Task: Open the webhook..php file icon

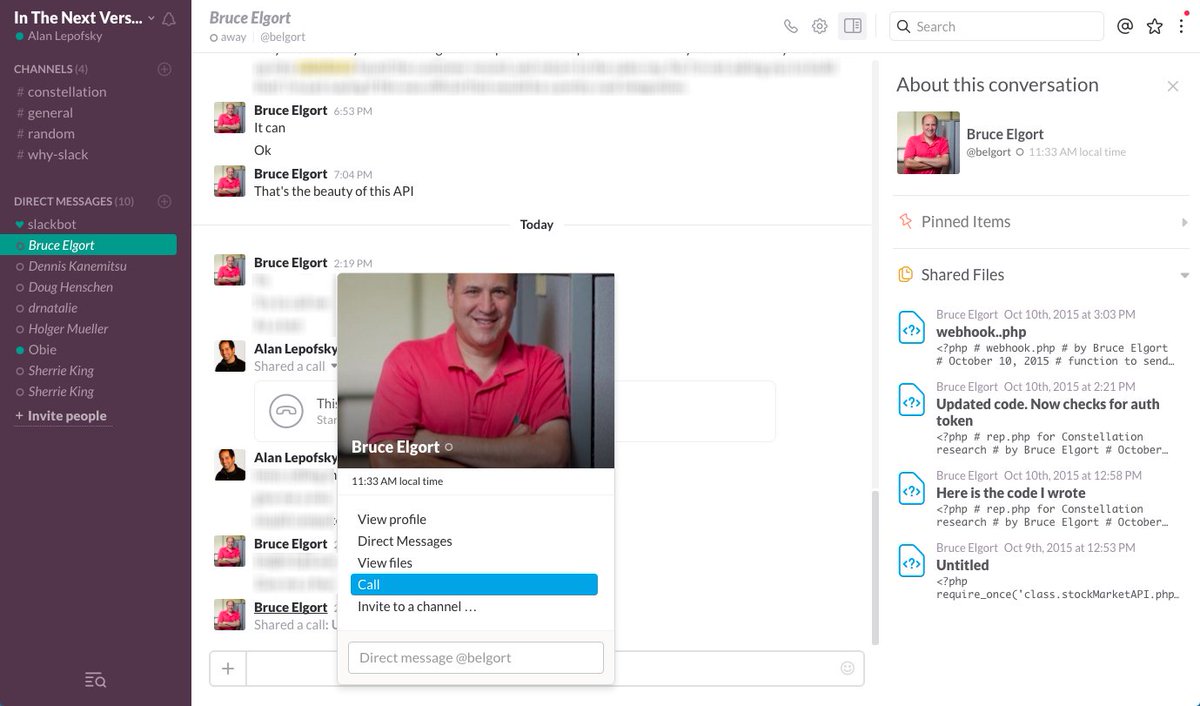Action: 911,327
